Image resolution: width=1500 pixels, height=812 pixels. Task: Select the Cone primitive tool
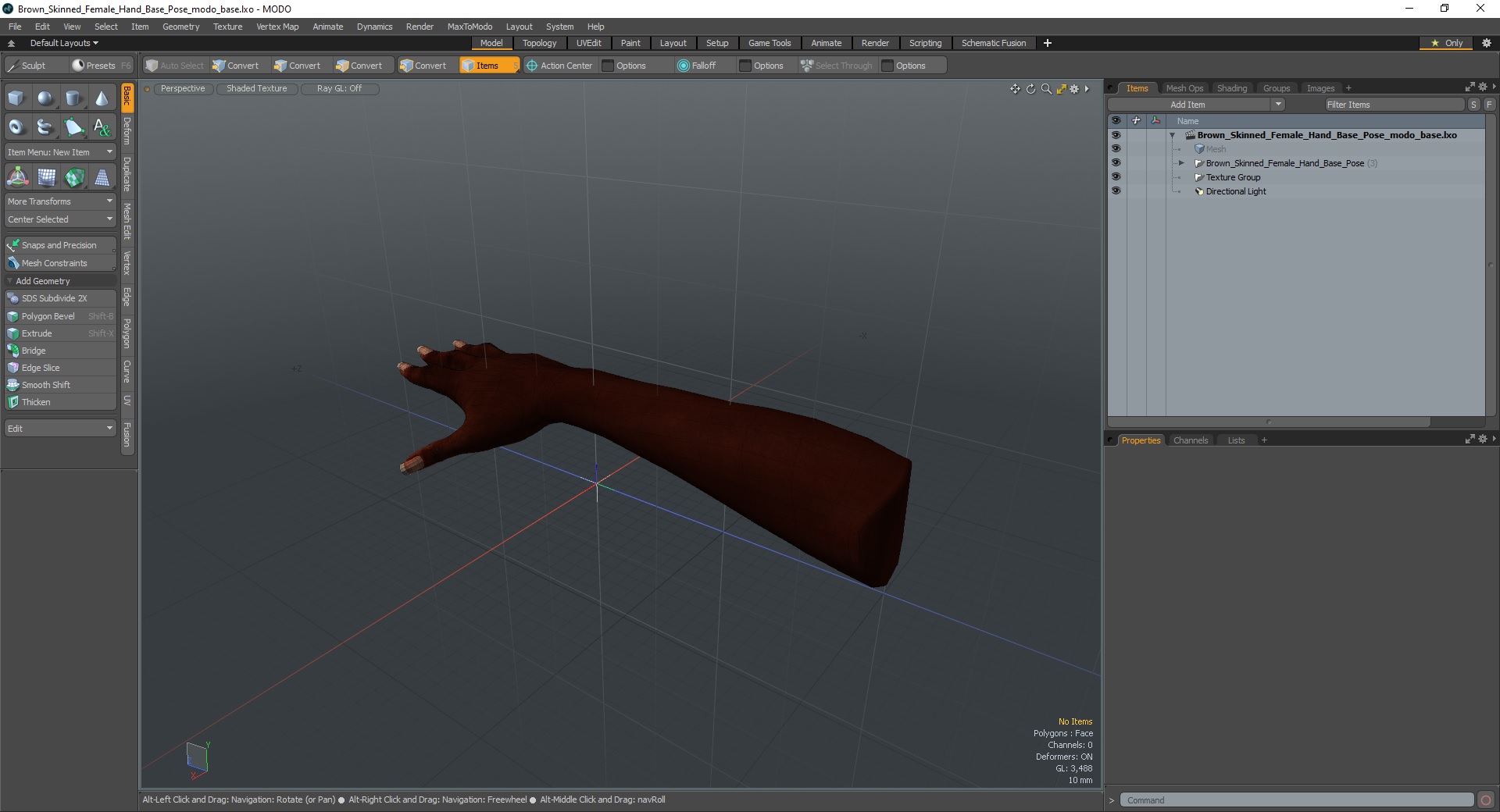[x=102, y=98]
